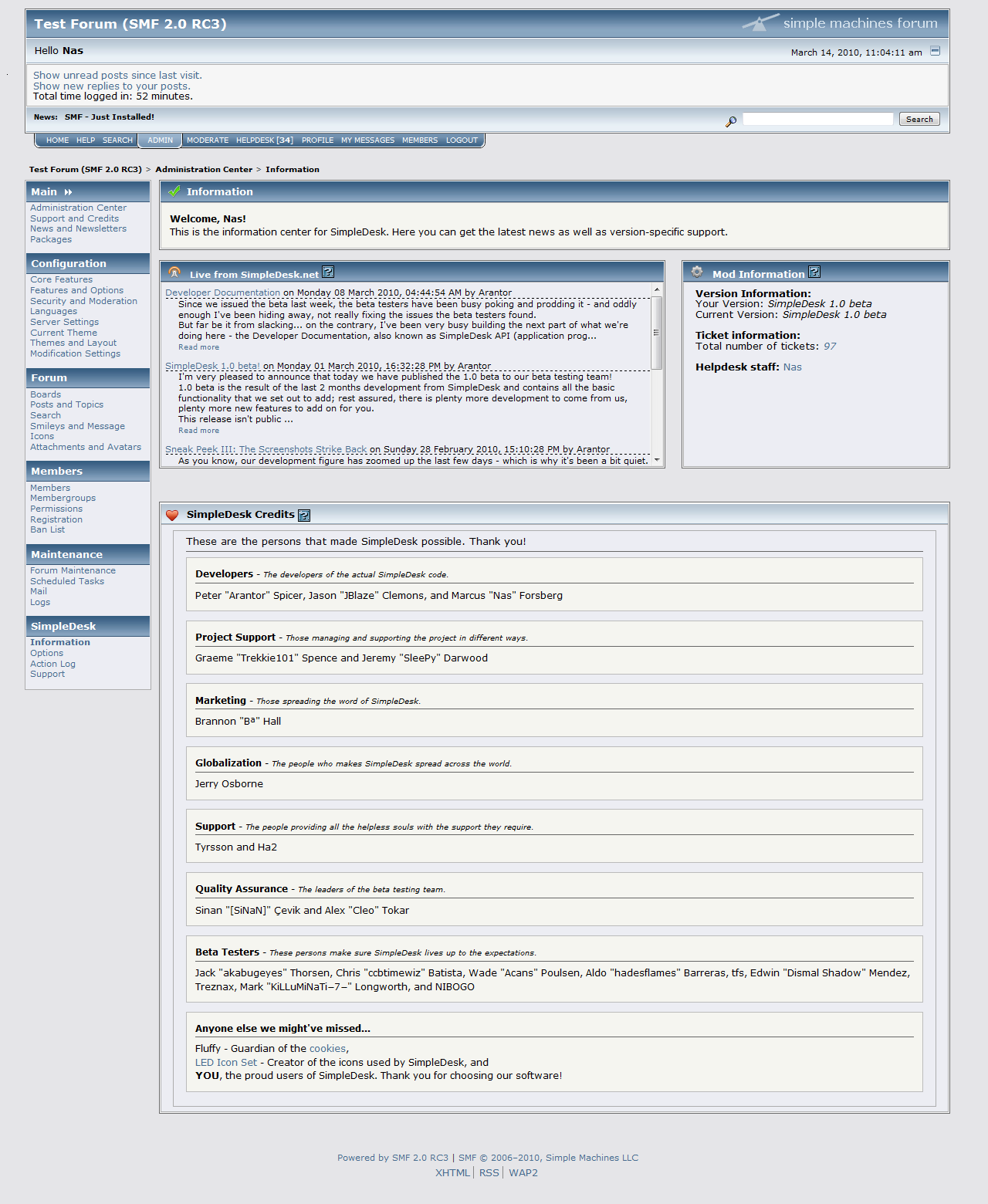Open SimpleDesk 1.0 beta! news post
The image size is (988, 1204).
tap(212, 366)
